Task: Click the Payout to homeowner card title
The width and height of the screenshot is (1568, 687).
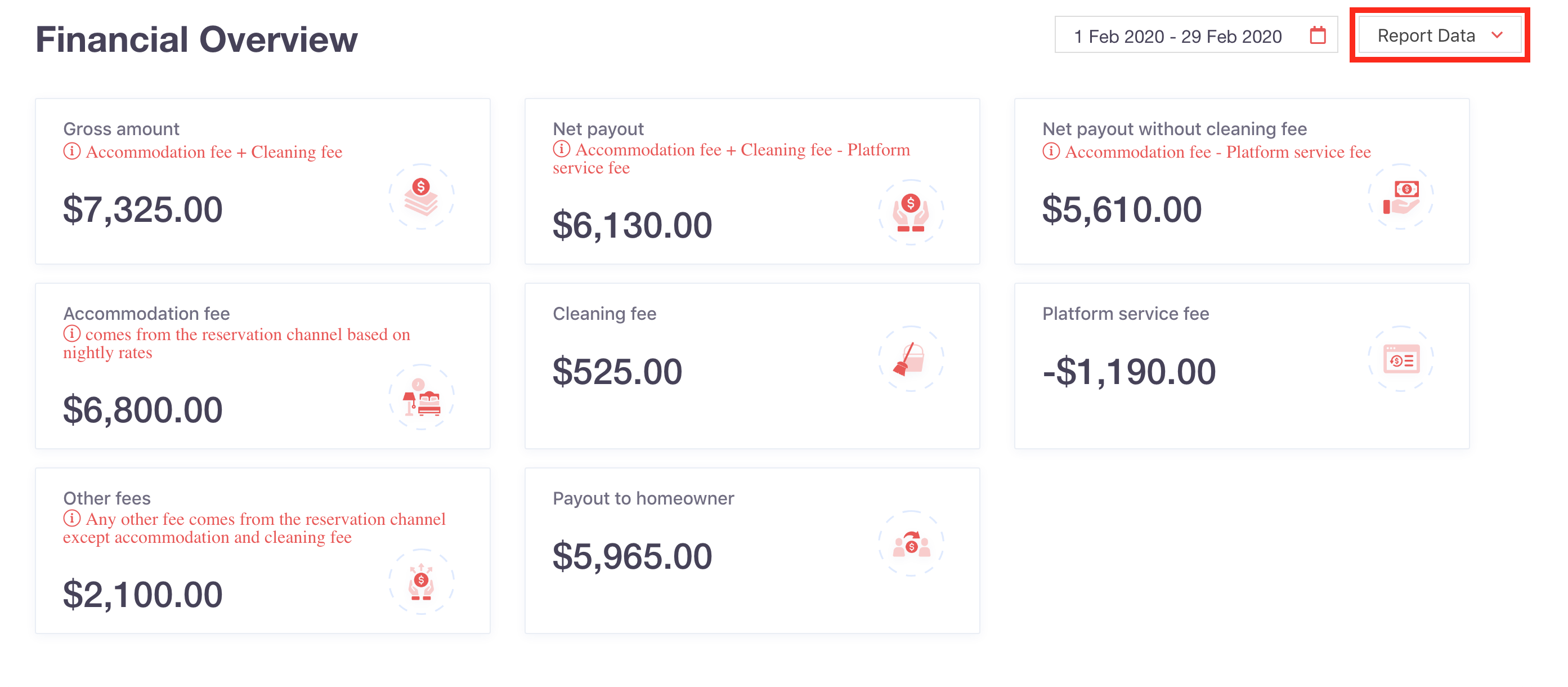Action: click(x=643, y=498)
